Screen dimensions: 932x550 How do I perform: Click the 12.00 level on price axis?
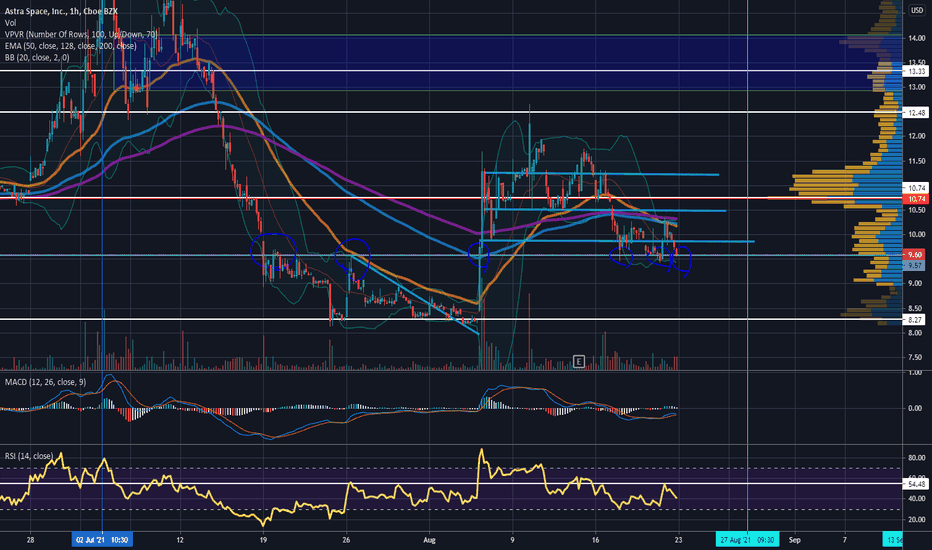tap(916, 136)
